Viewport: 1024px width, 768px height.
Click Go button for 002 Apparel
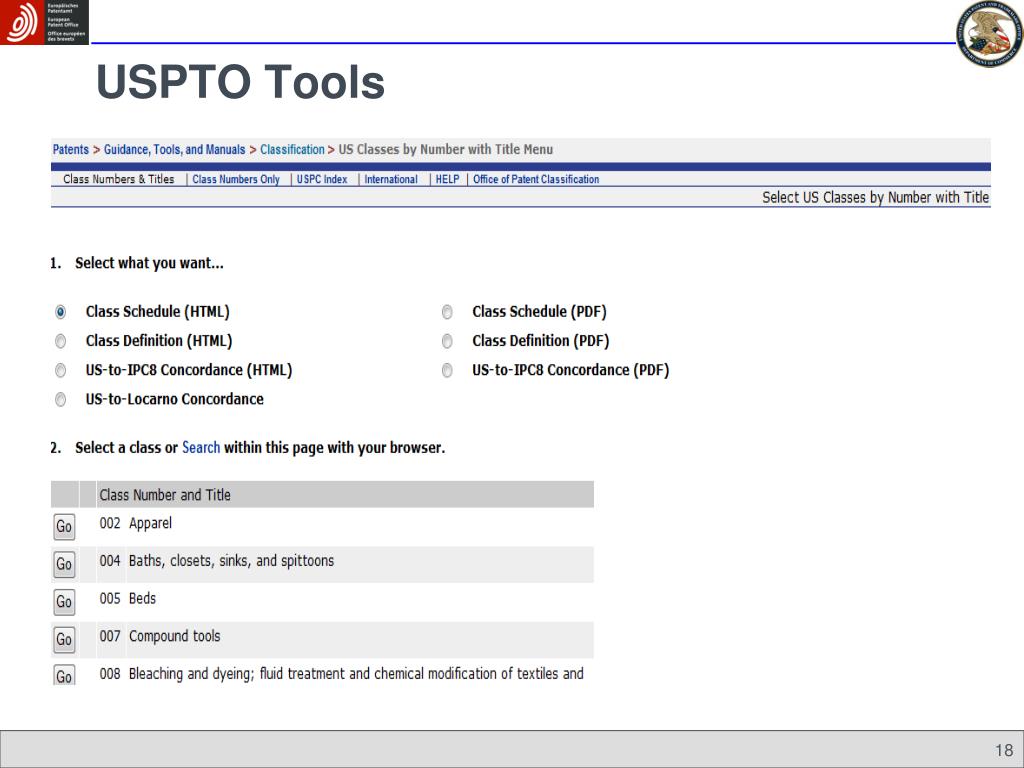64,526
